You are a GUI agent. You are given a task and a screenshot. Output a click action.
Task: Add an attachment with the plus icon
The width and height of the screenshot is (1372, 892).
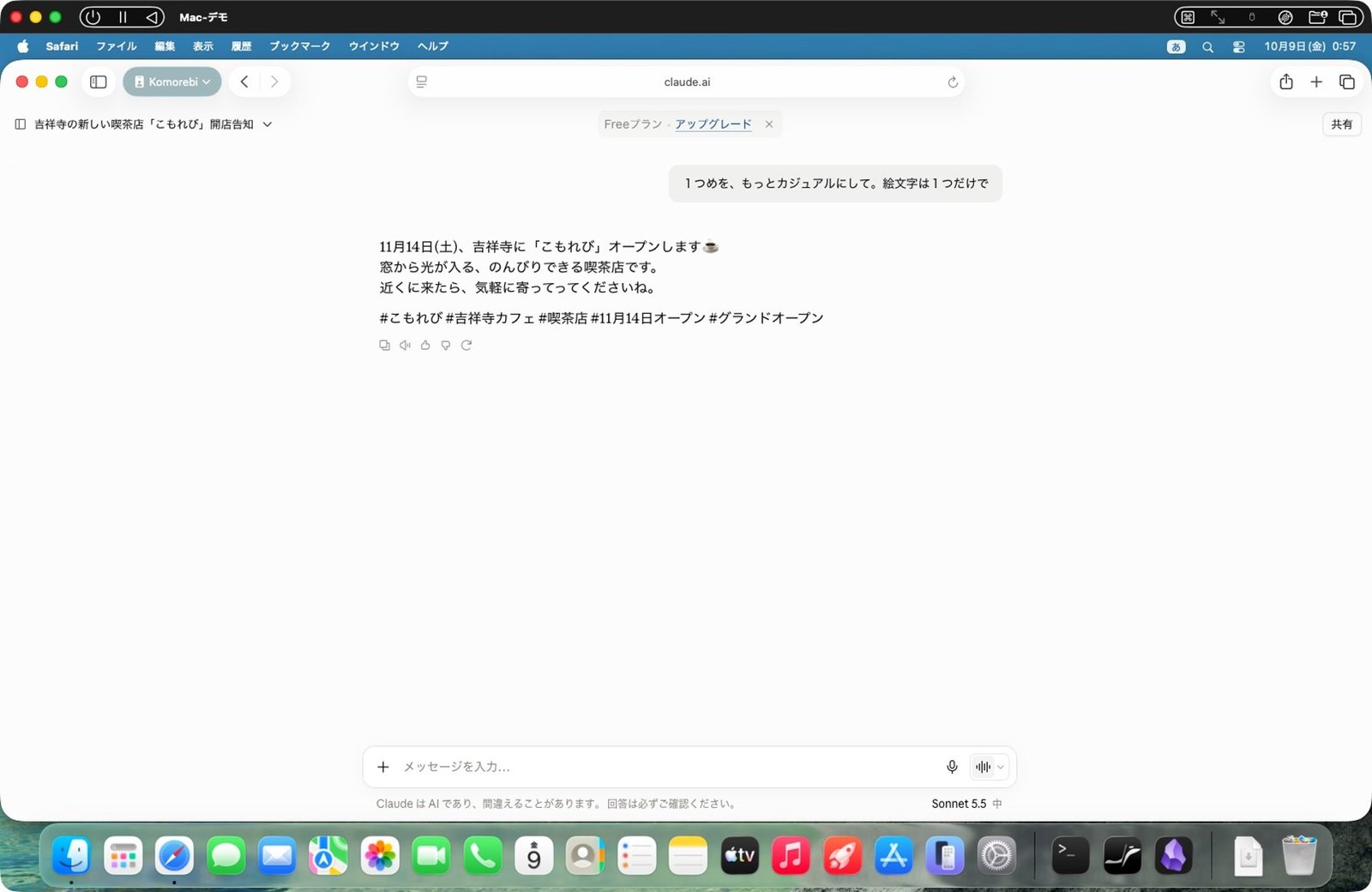(383, 767)
